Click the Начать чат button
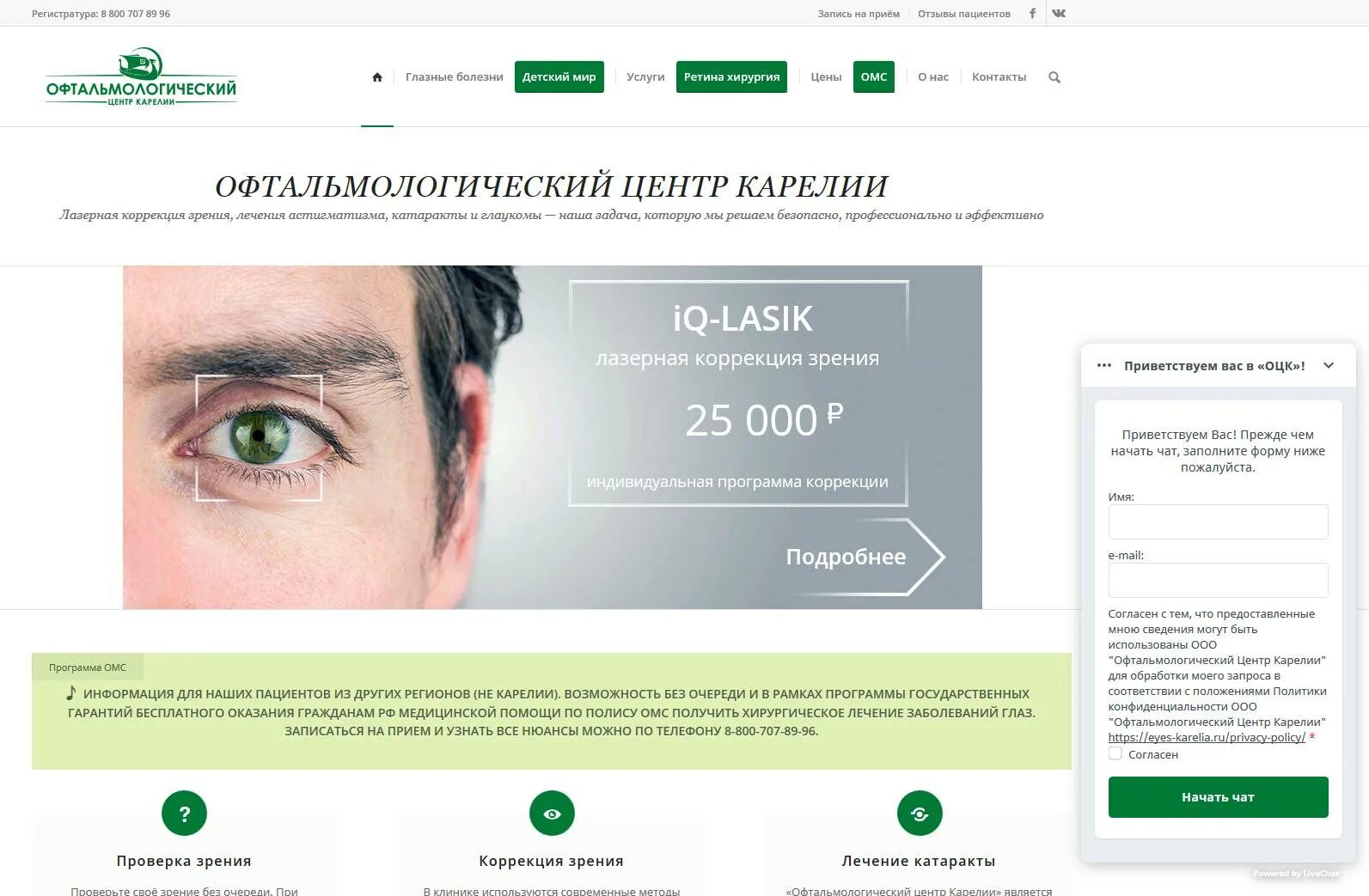The width and height of the screenshot is (1369, 896). click(x=1218, y=797)
